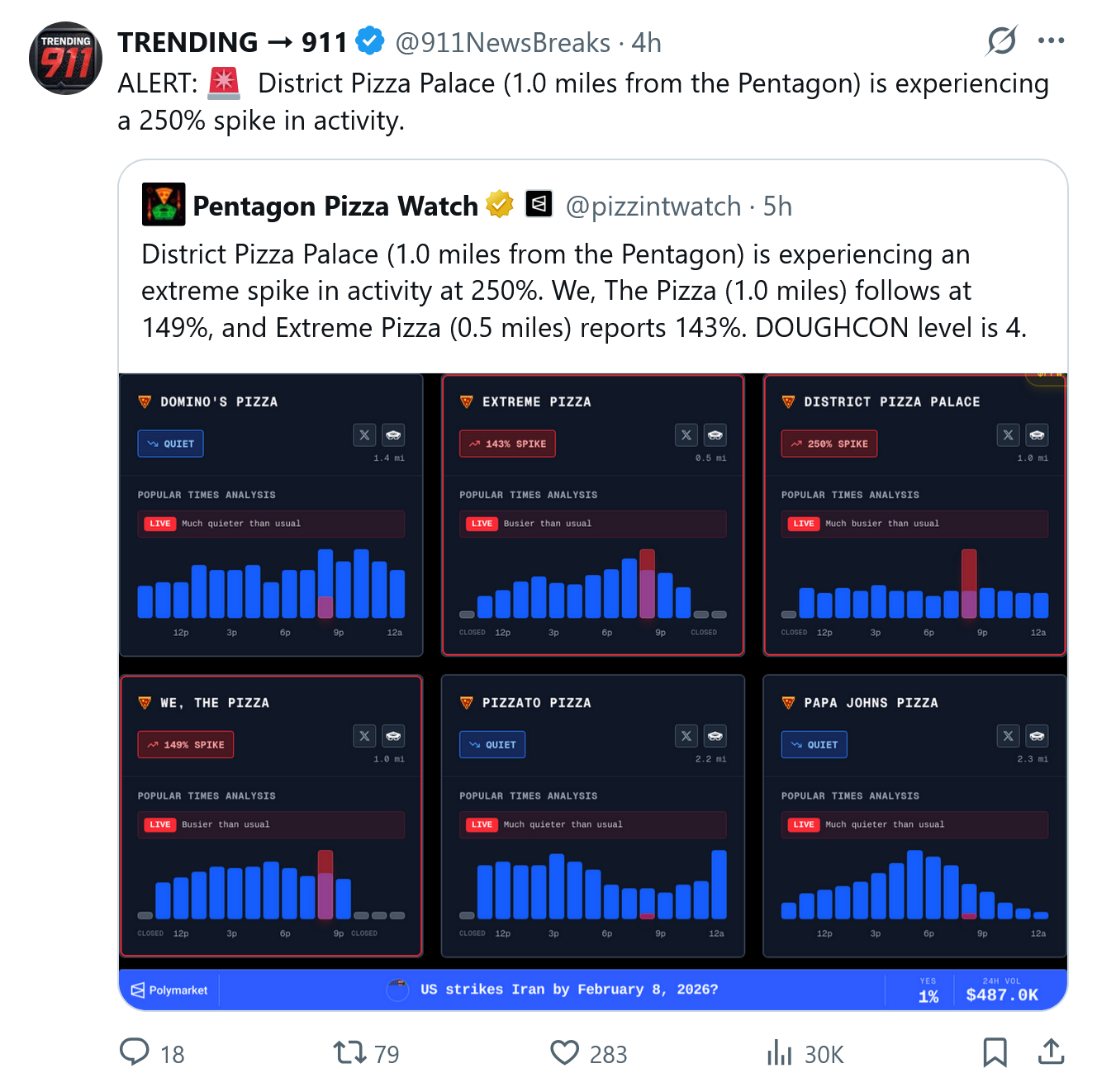Open Grok explain icon on post
The image size is (1097, 1092).
[1001, 40]
